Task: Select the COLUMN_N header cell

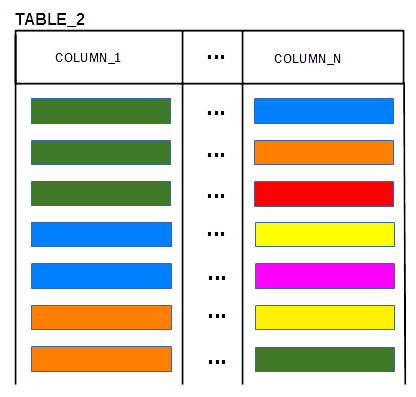Action: point(323,57)
